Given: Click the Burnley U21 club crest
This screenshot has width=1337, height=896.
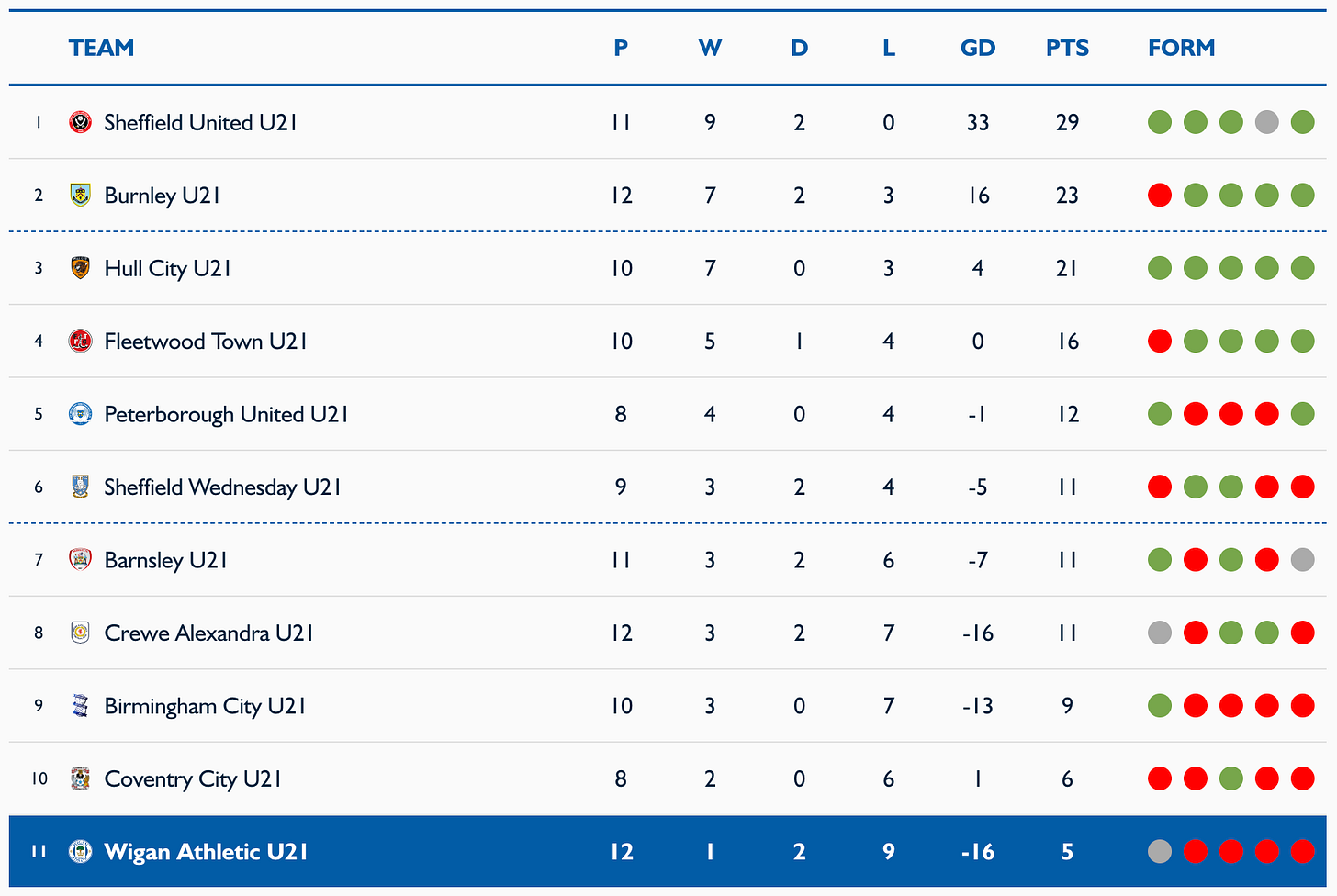Looking at the screenshot, I should click(81, 195).
